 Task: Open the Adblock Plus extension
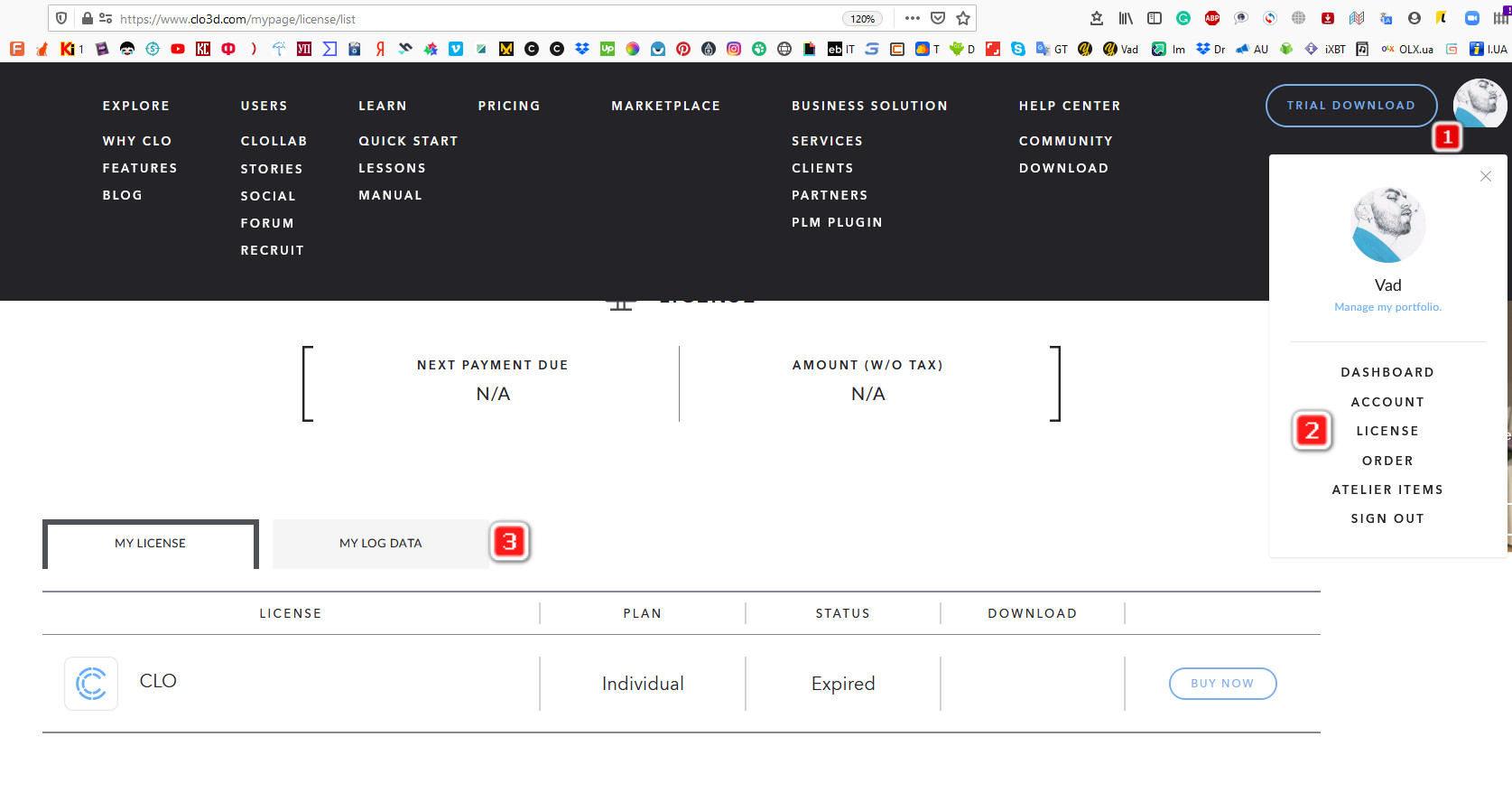[1212, 18]
